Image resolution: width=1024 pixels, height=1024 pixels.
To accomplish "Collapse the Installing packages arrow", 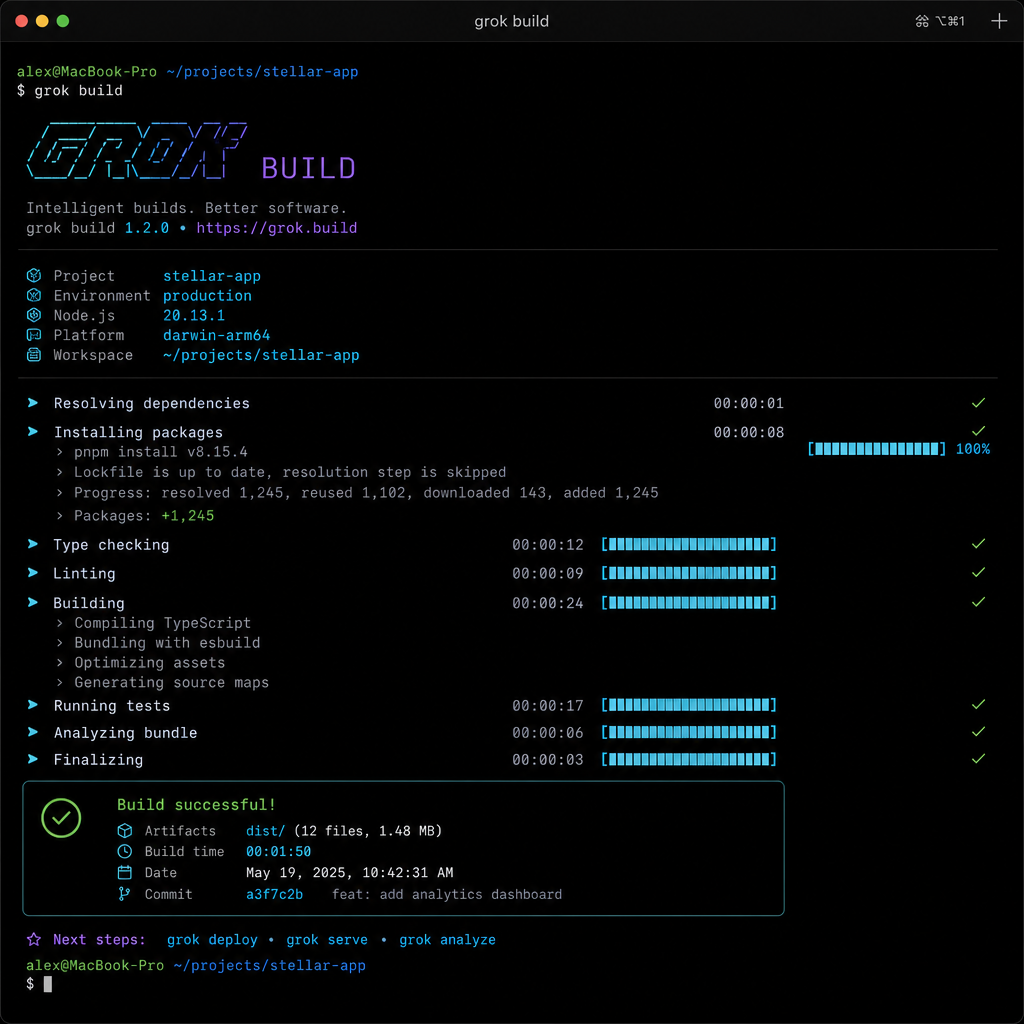I will (x=33, y=431).
